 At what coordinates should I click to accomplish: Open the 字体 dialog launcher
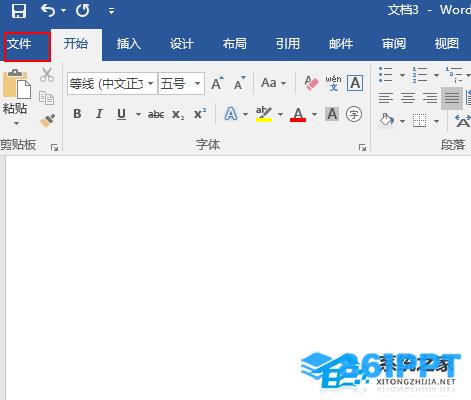coord(362,147)
